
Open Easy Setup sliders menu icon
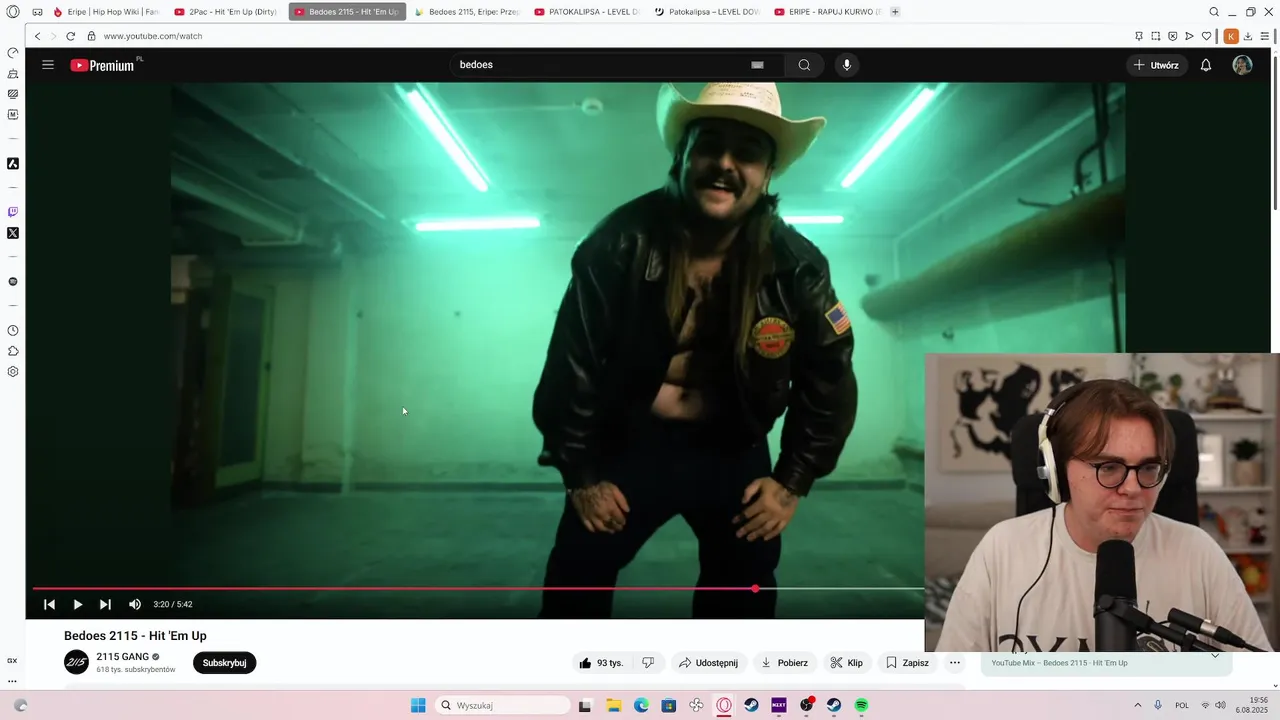(1265, 36)
